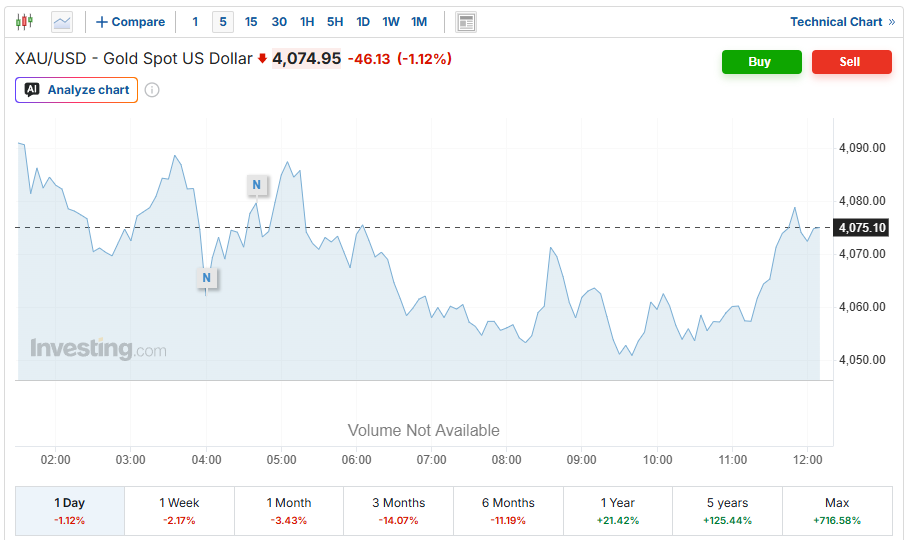
Task: Switch to the 1 Week range tab
Action: click(x=179, y=511)
